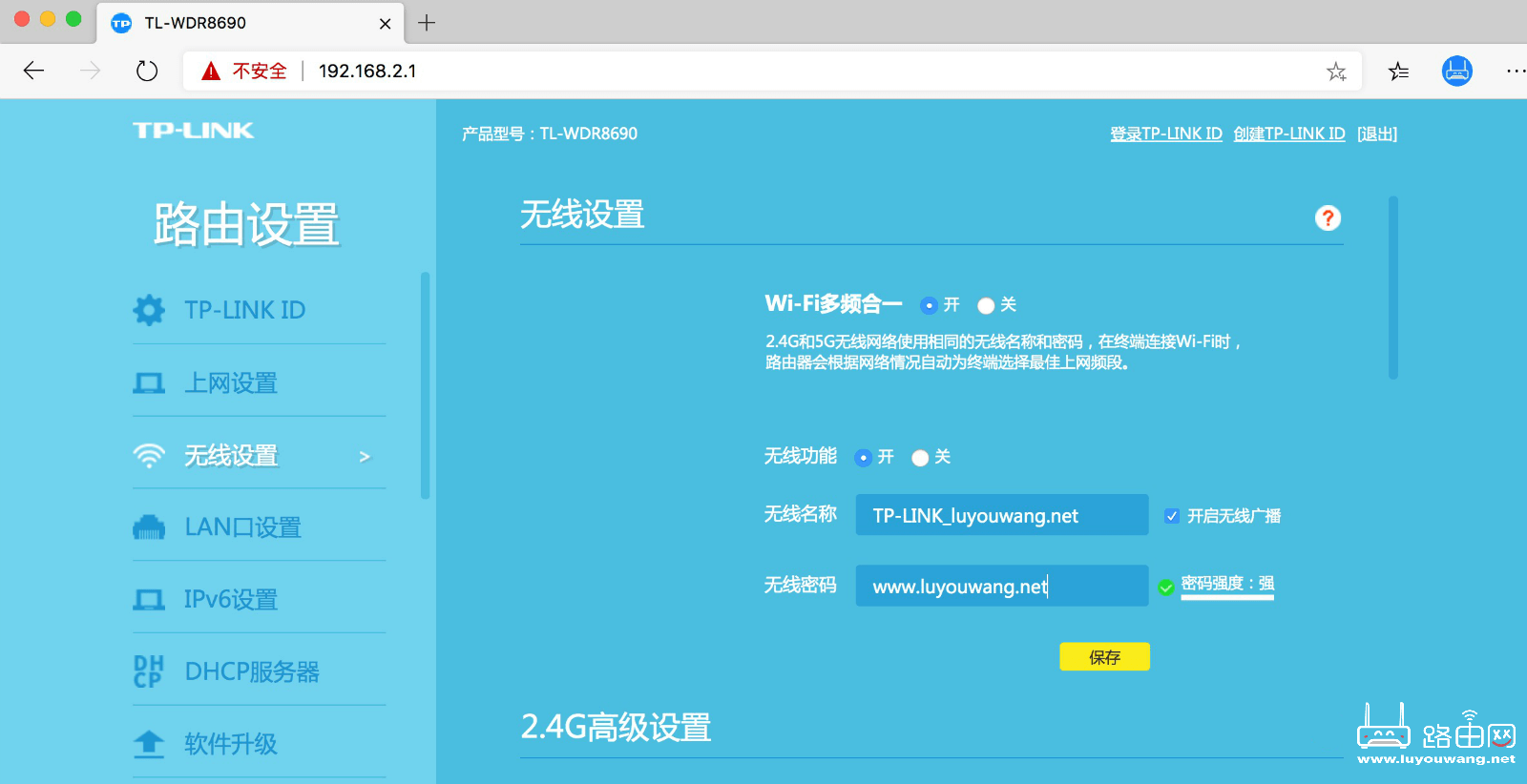Screen dimensions: 1527x784
Task: Expand 无线设置 submenu chevron arrow
Action: point(365,457)
